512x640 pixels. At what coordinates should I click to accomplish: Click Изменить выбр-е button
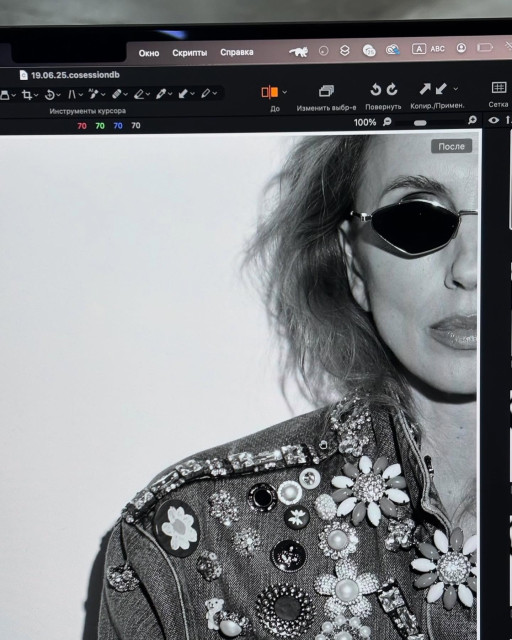point(326,98)
